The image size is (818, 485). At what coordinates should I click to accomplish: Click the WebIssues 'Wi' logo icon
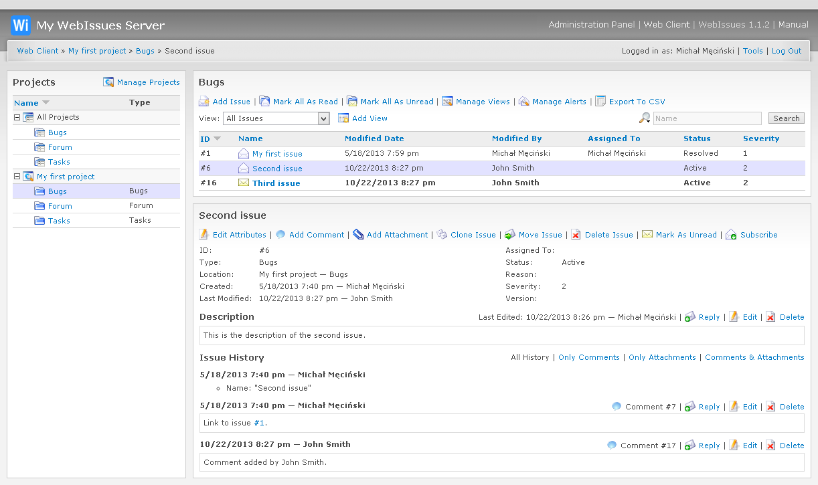pyautogui.click(x=21, y=25)
